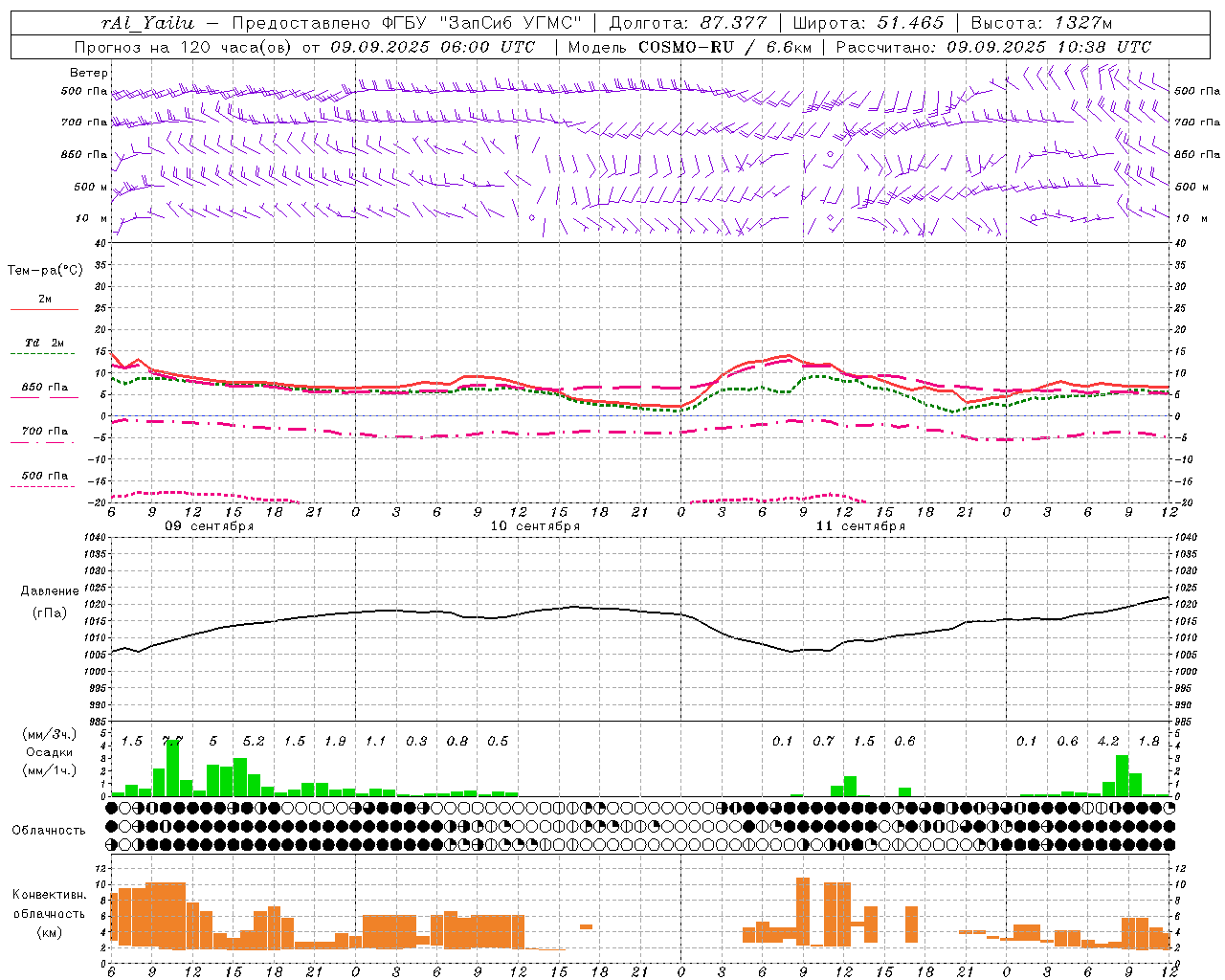Click the 0.7 precipitation total value
Image resolution: width=1225 pixels, height=980 pixels.
(823, 742)
